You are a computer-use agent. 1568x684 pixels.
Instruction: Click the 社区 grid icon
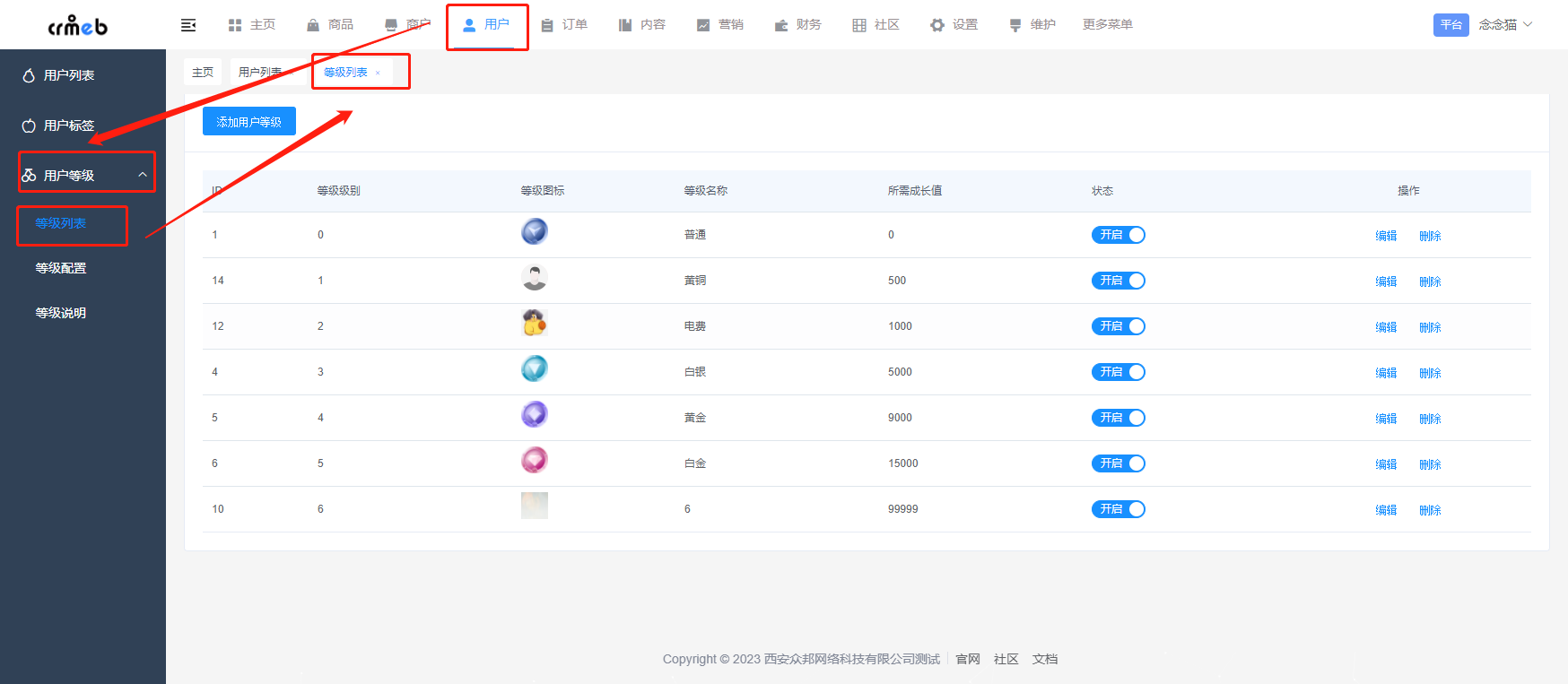[x=859, y=25]
